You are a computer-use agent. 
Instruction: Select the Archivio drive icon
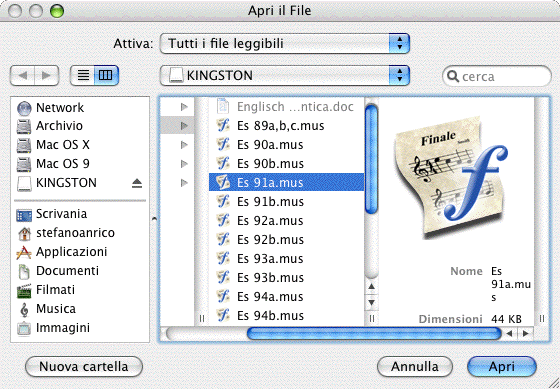pos(24,126)
